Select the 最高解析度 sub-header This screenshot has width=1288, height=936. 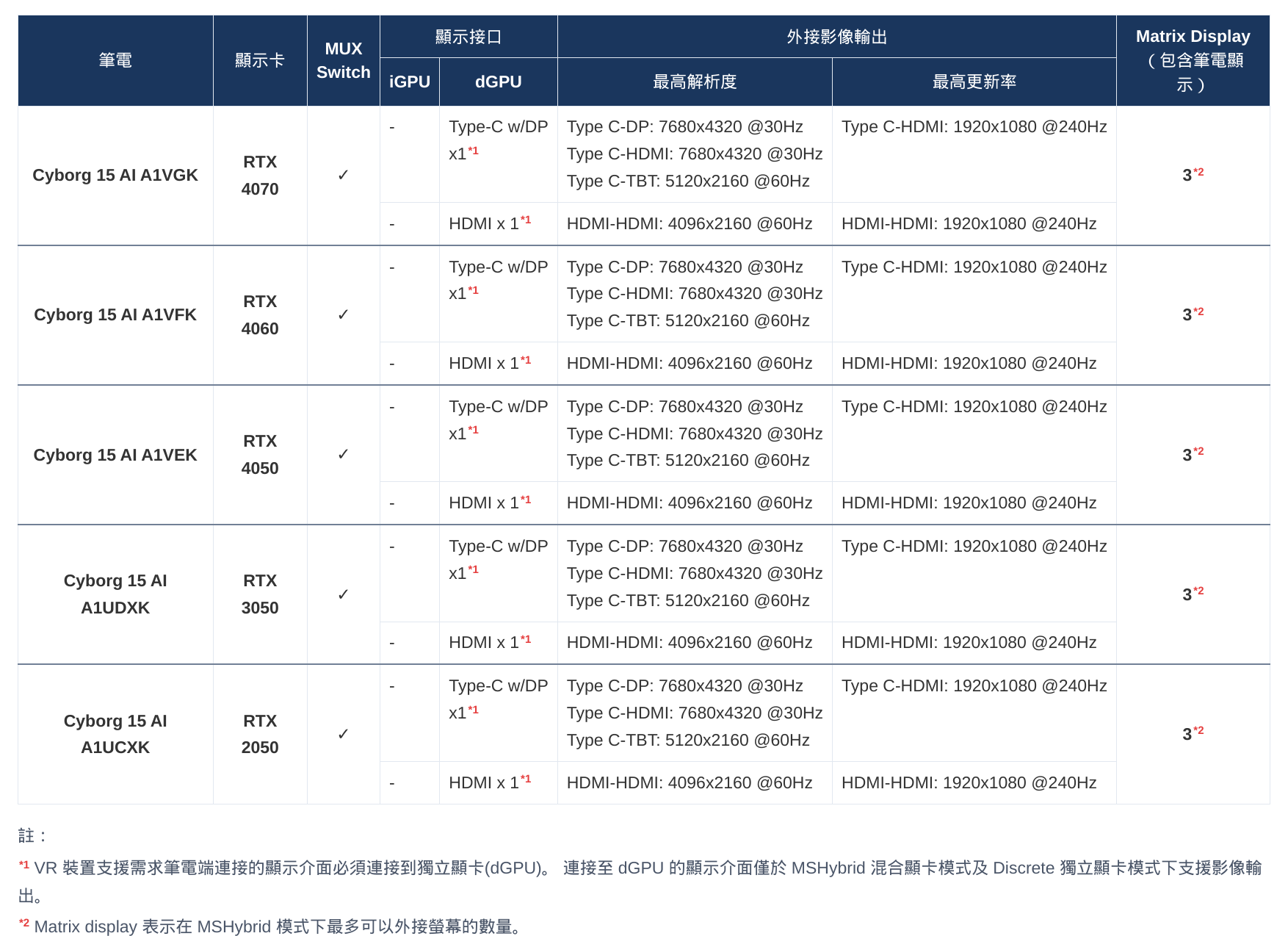click(695, 82)
